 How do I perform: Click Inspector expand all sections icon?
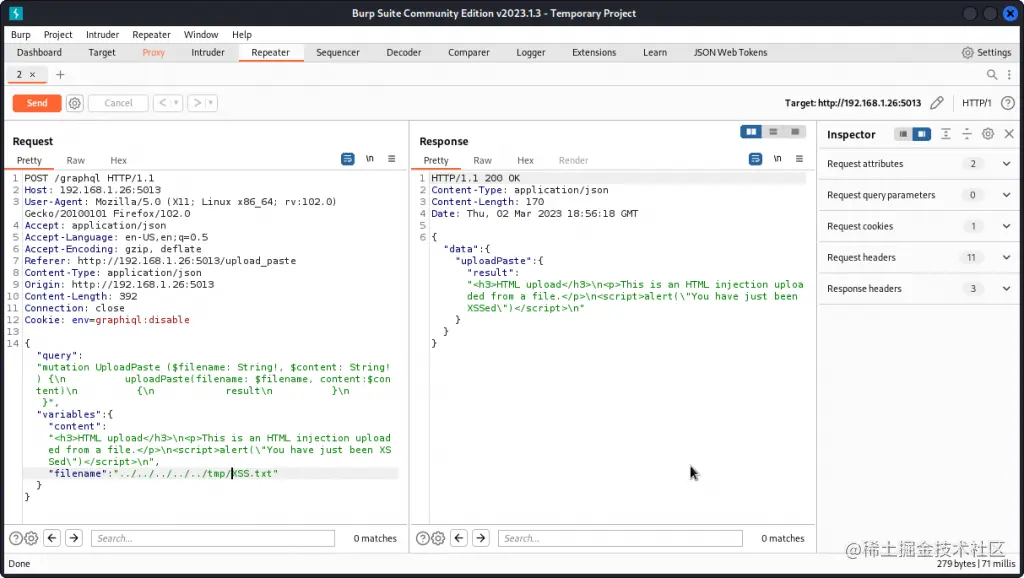(x=945, y=134)
